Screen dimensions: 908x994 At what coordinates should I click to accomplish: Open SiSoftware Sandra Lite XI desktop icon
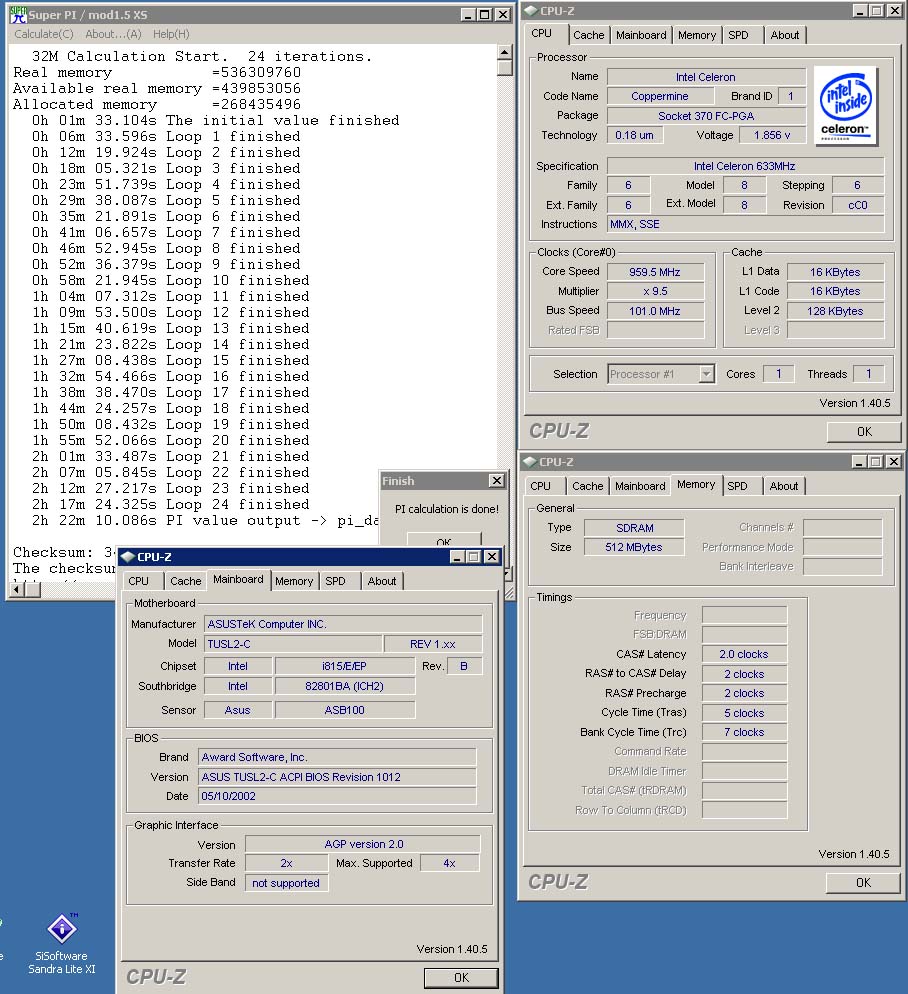[x=62, y=943]
